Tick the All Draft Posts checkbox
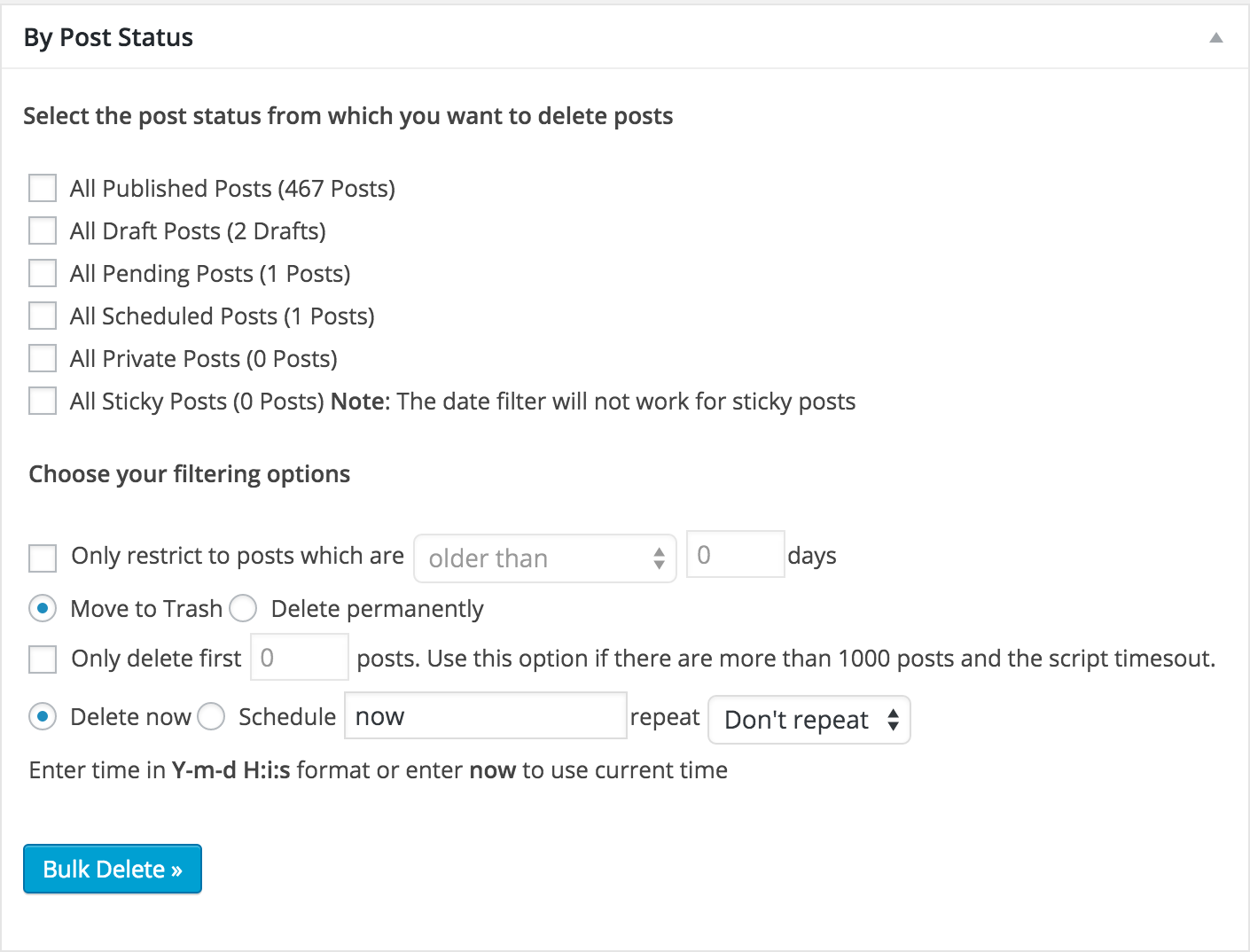 (x=43, y=230)
